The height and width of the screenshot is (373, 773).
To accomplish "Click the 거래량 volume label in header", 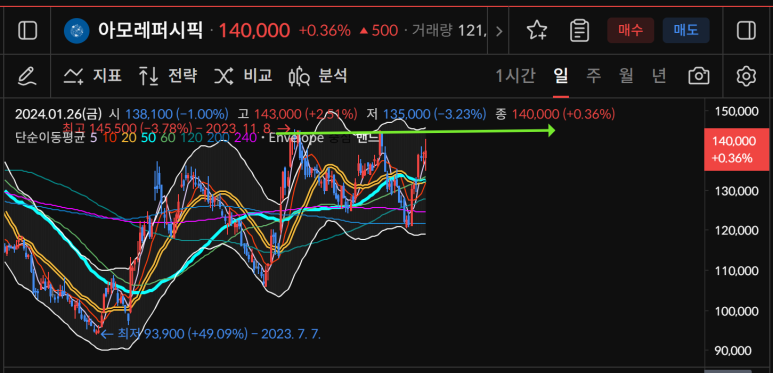I will [432, 32].
